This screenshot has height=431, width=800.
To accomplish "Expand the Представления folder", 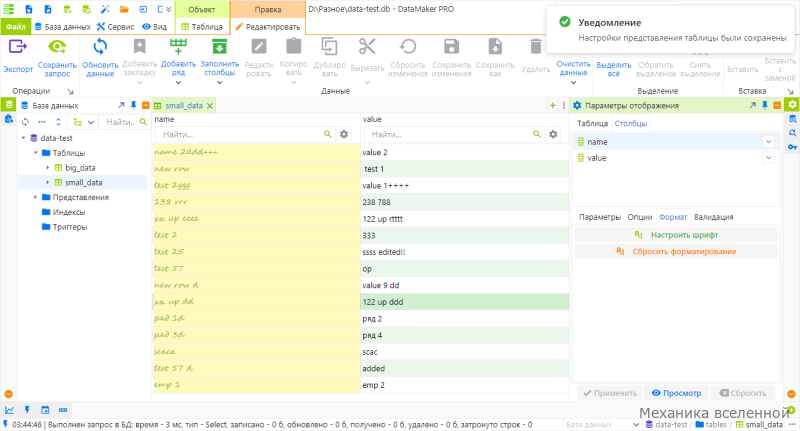I will click(x=36, y=197).
